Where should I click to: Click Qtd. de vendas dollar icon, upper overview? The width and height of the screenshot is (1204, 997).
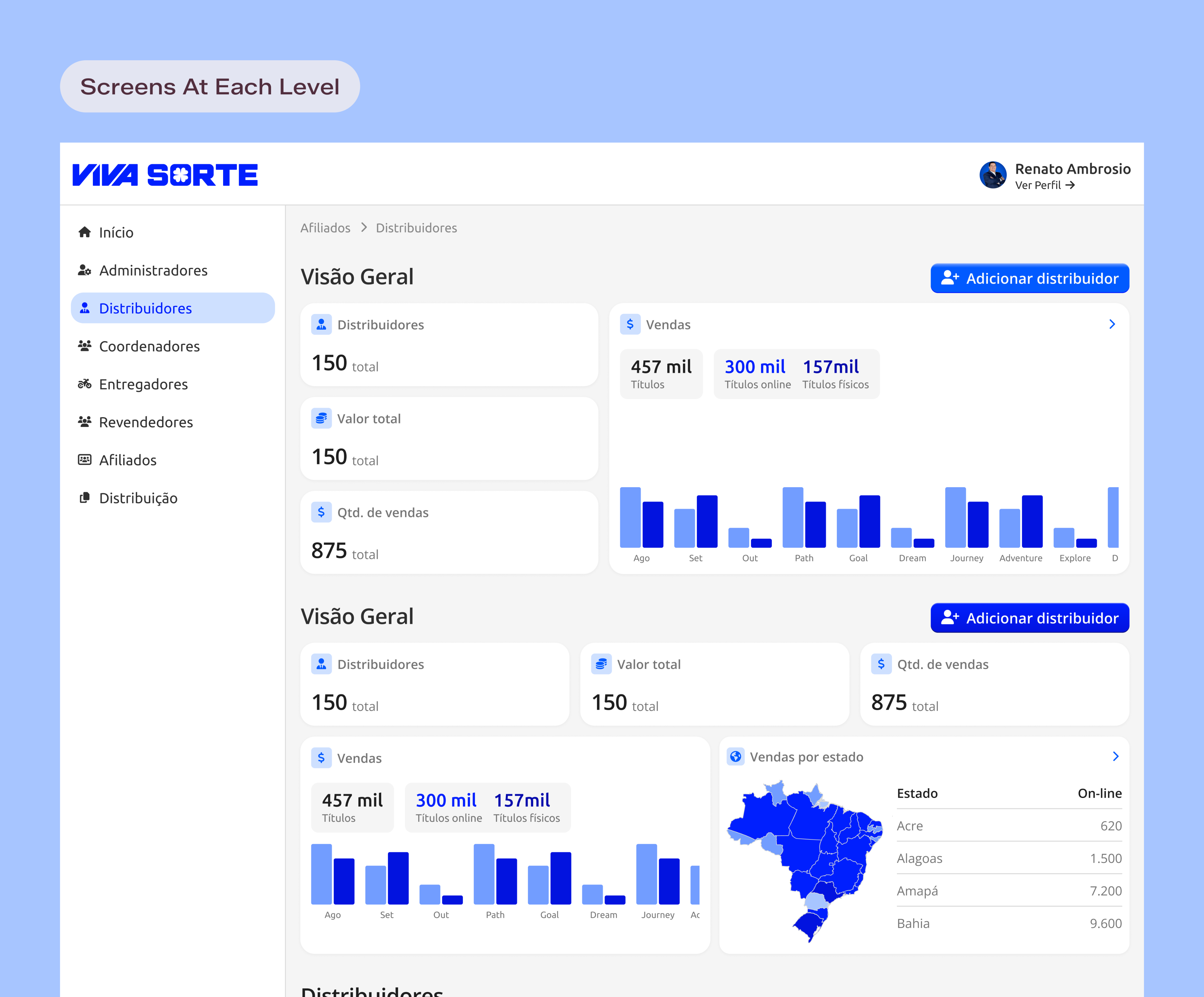321,512
